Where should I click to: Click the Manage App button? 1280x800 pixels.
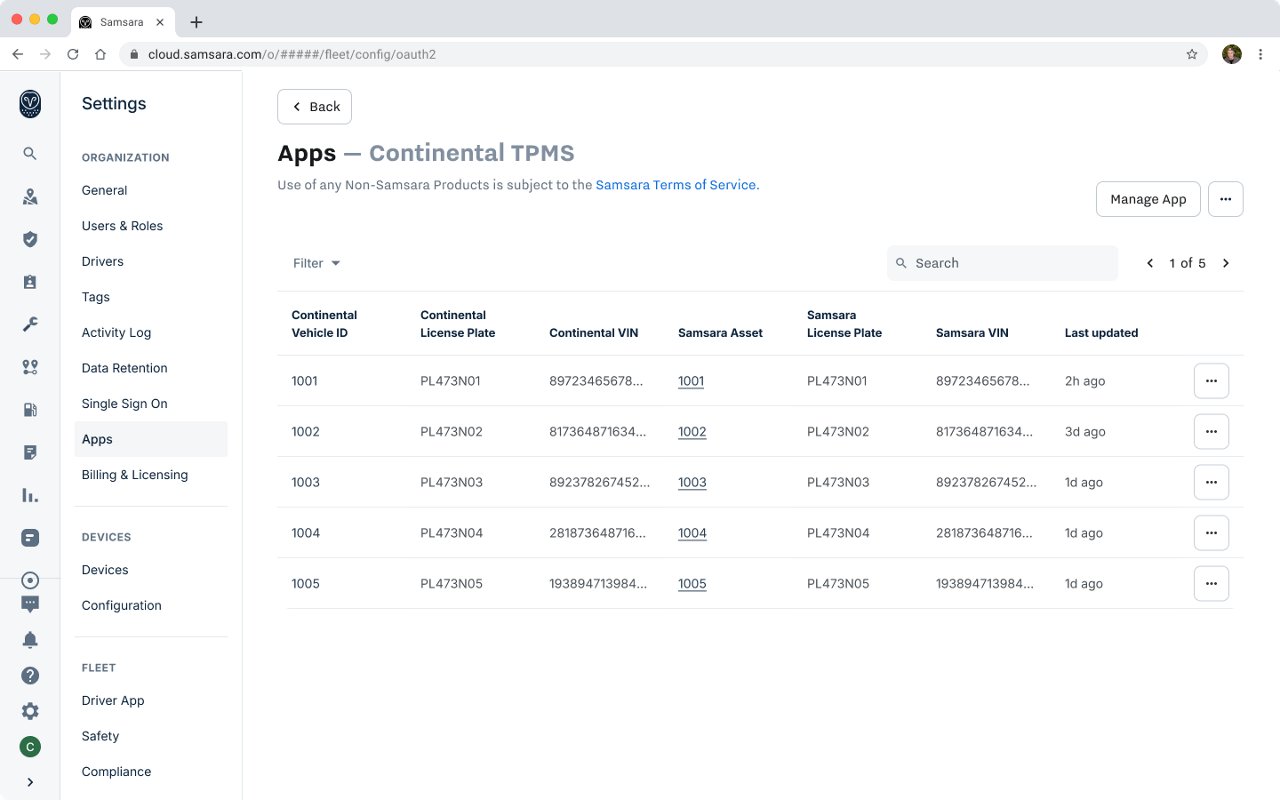[x=1148, y=199]
